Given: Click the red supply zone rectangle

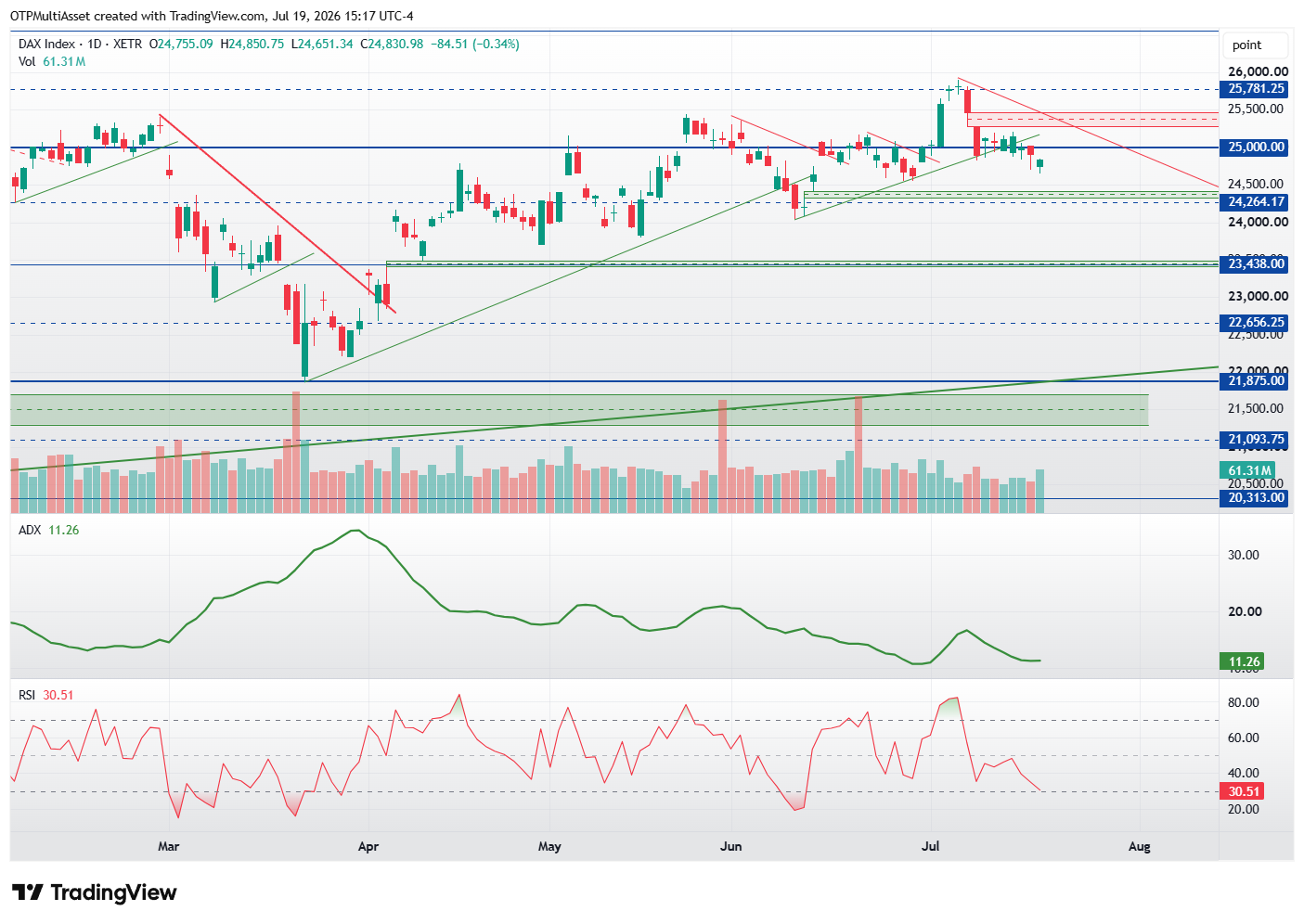Looking at the screenshot, I should (x=1092, y=119).
